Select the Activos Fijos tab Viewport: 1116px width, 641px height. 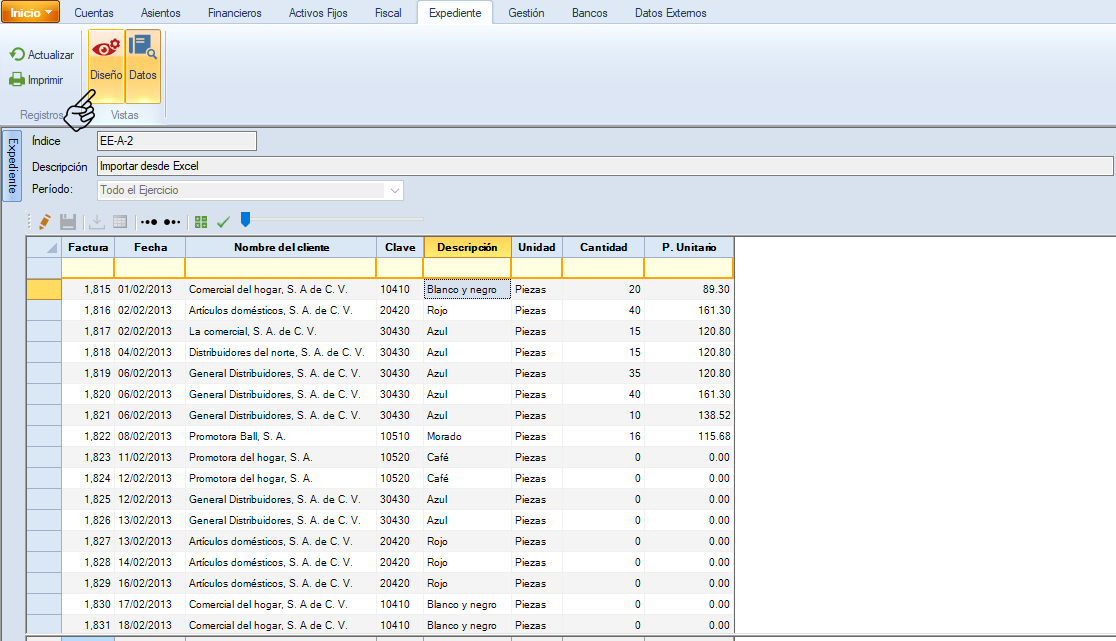316,13
